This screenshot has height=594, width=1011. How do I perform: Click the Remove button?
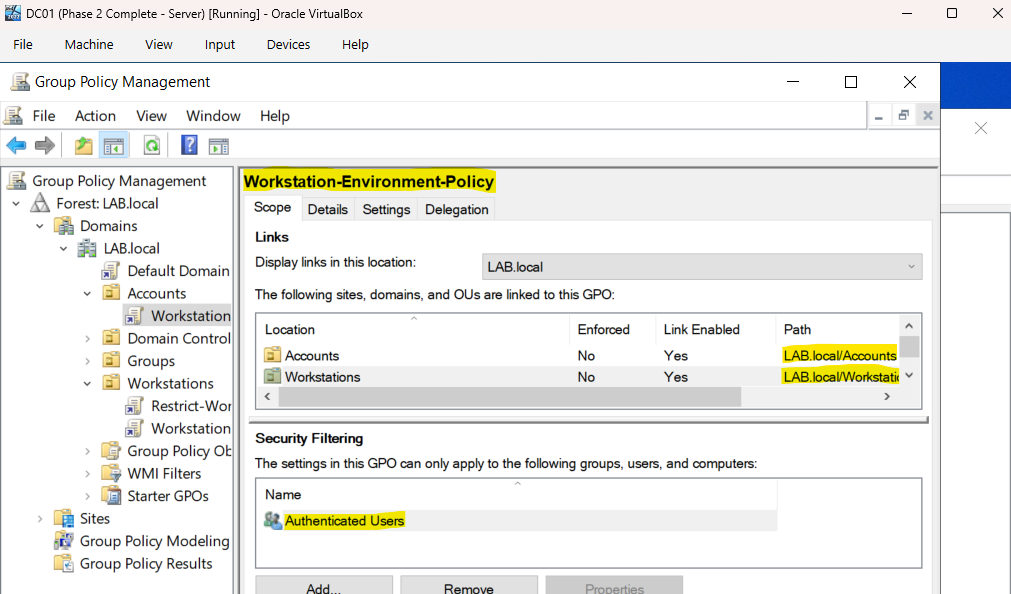[x=469, y=587]
